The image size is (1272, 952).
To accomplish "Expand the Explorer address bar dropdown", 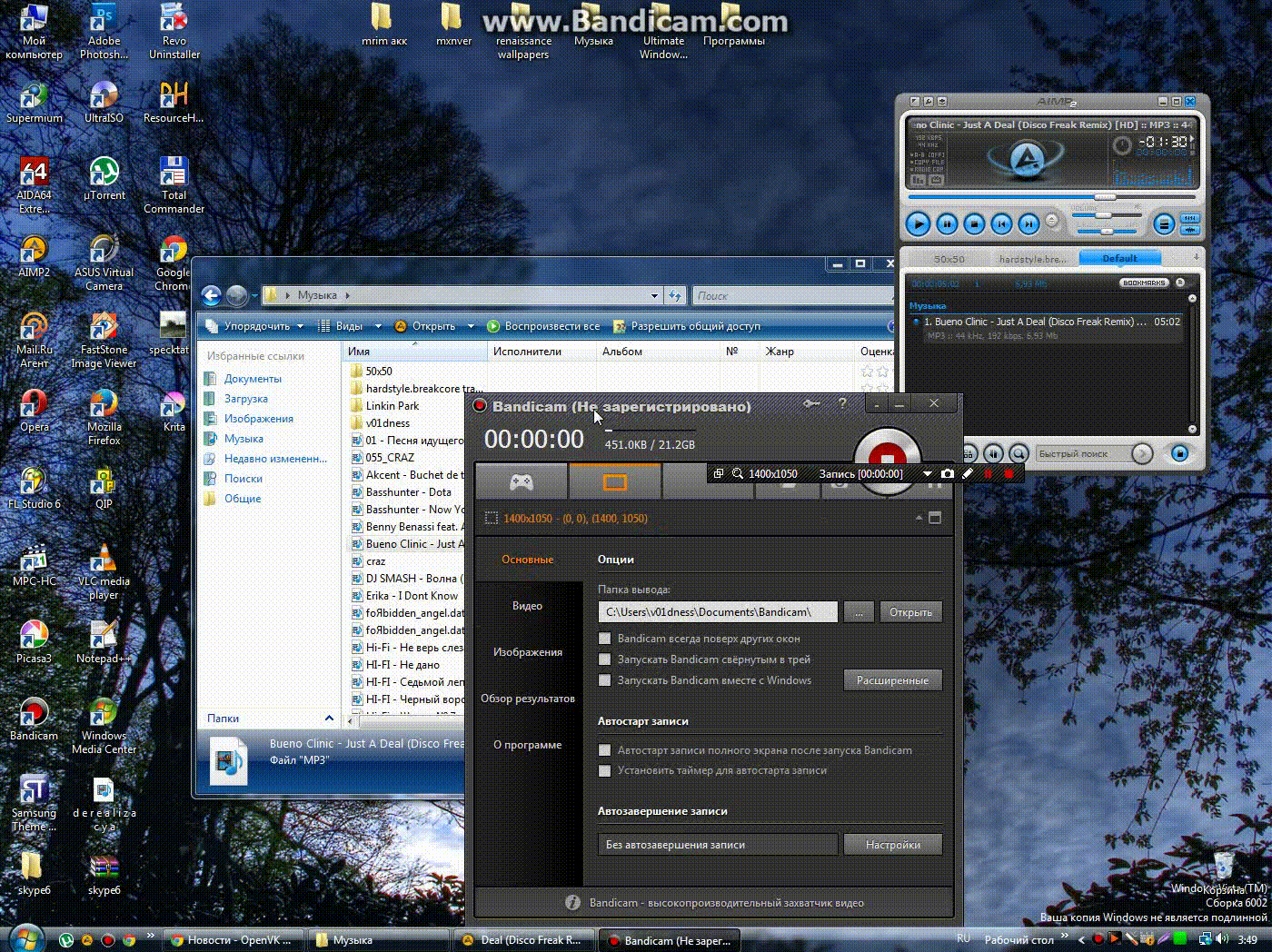I will click(x=654, y=295).
